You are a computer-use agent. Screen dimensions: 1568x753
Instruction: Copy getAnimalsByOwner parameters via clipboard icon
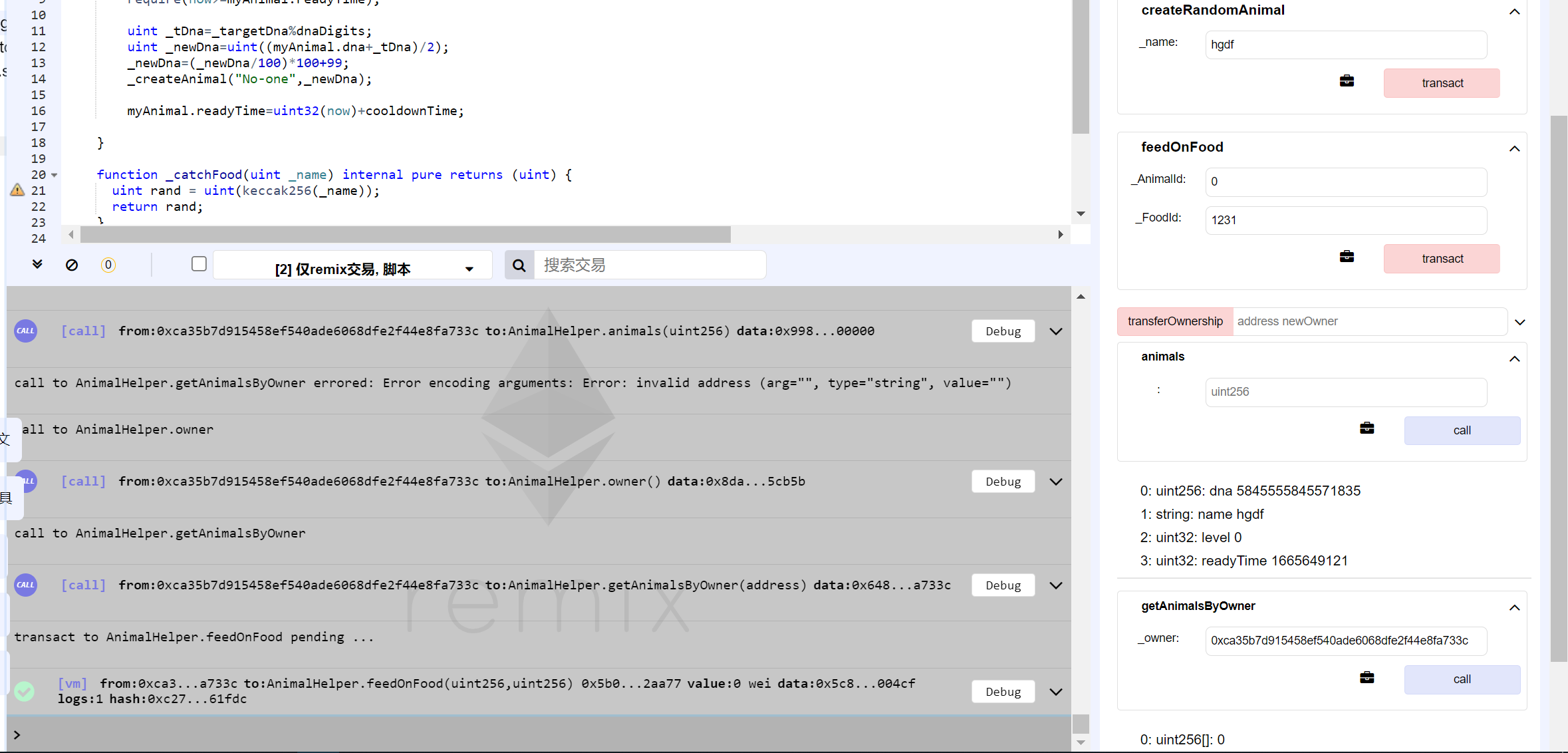1367,678
